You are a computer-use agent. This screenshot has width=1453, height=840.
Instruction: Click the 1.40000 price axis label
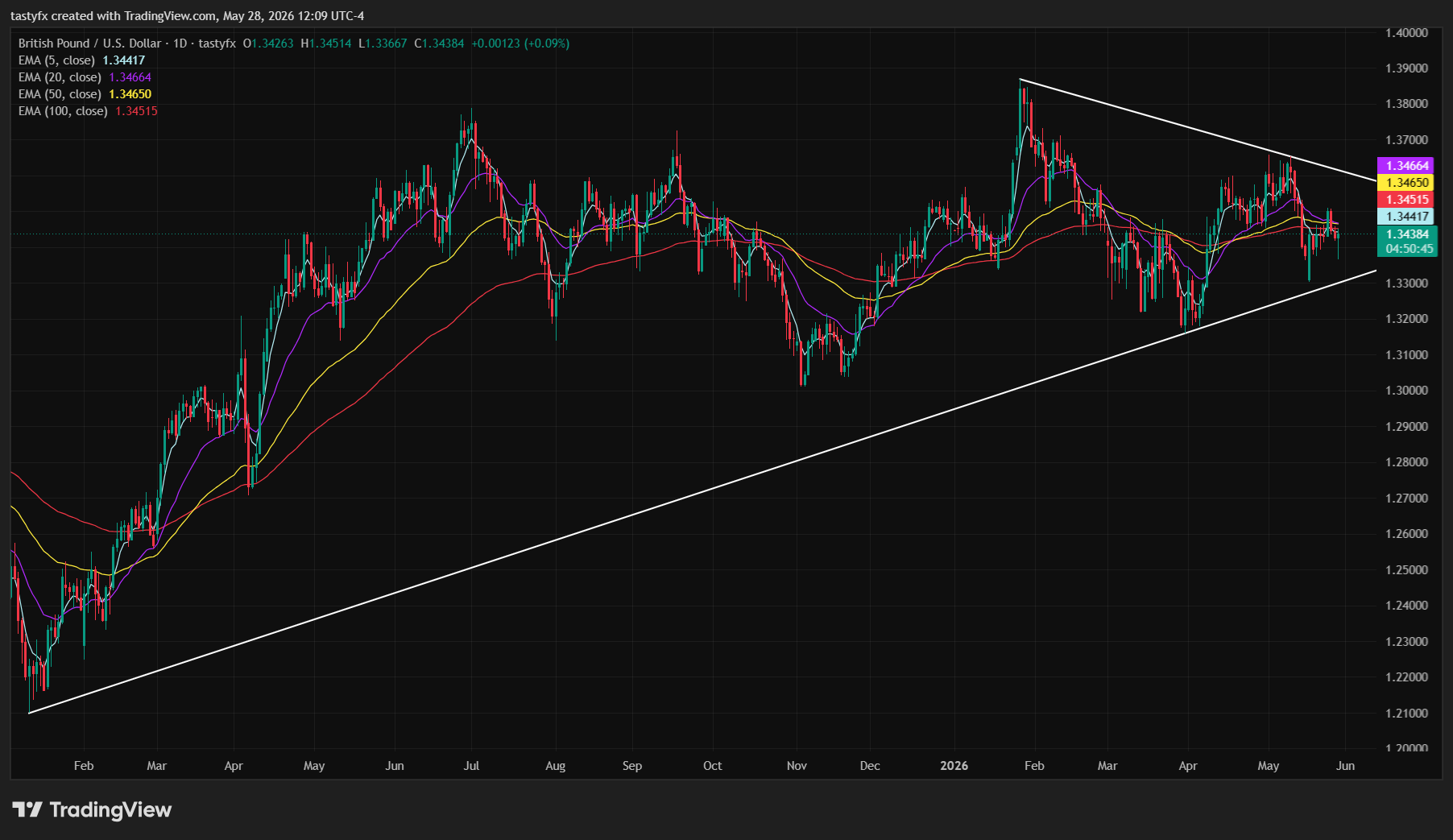point(1406,33)
